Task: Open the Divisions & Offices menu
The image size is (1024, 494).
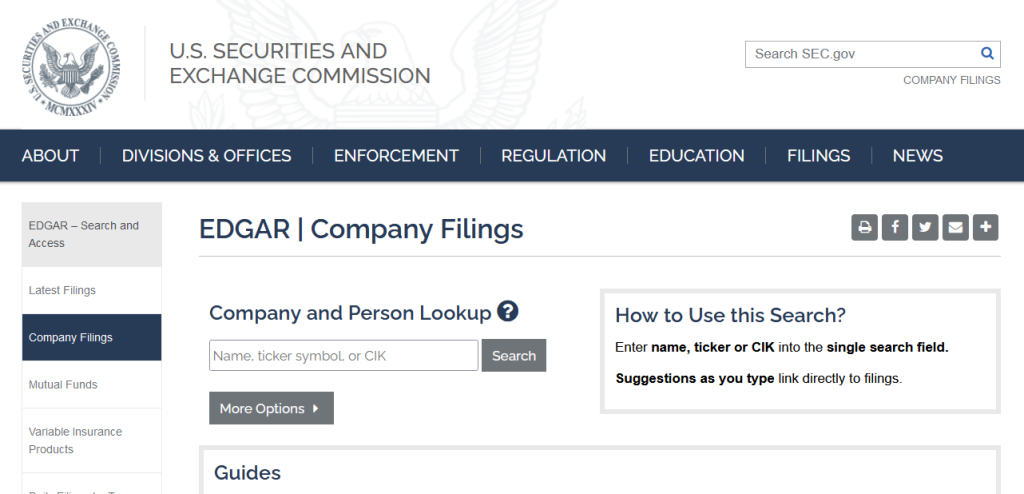Action: [206, 156]
